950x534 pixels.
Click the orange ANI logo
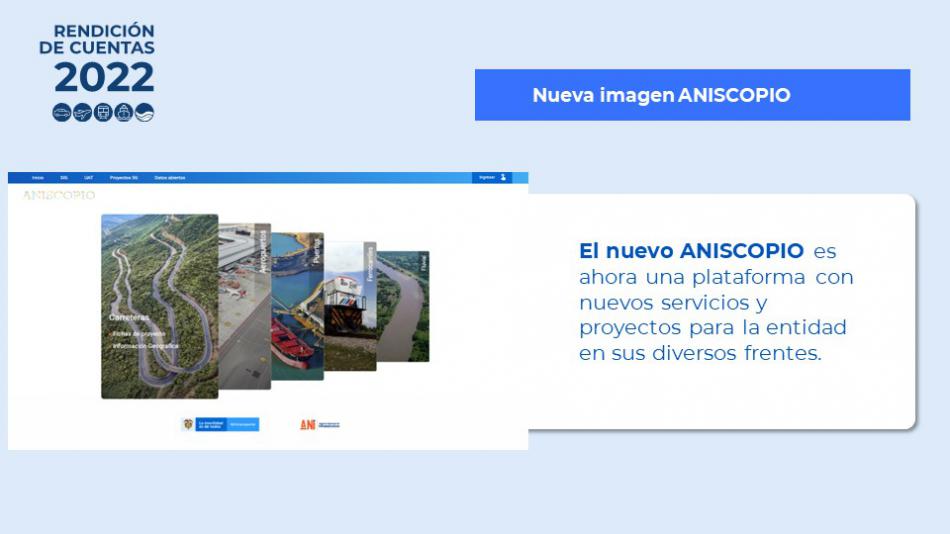click(x=308, y=425)
